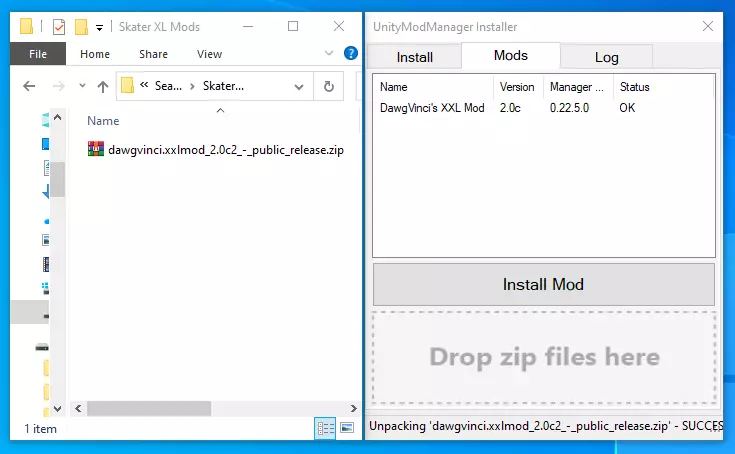Screen dimensions: 735x454
Task: Switch to the View ribbon tab
Action: [x=209, y=54]
